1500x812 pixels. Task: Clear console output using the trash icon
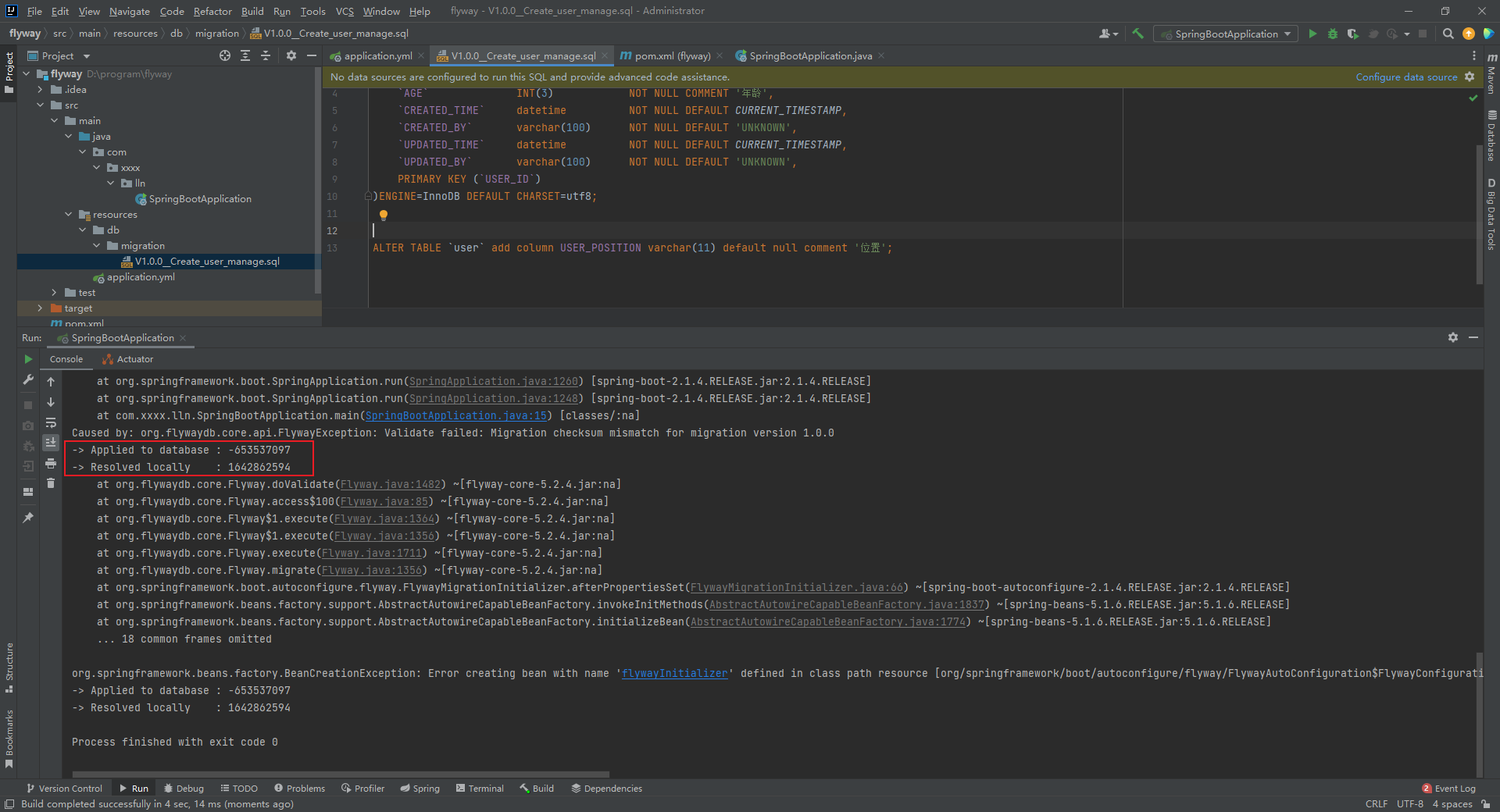click(51, 483)
